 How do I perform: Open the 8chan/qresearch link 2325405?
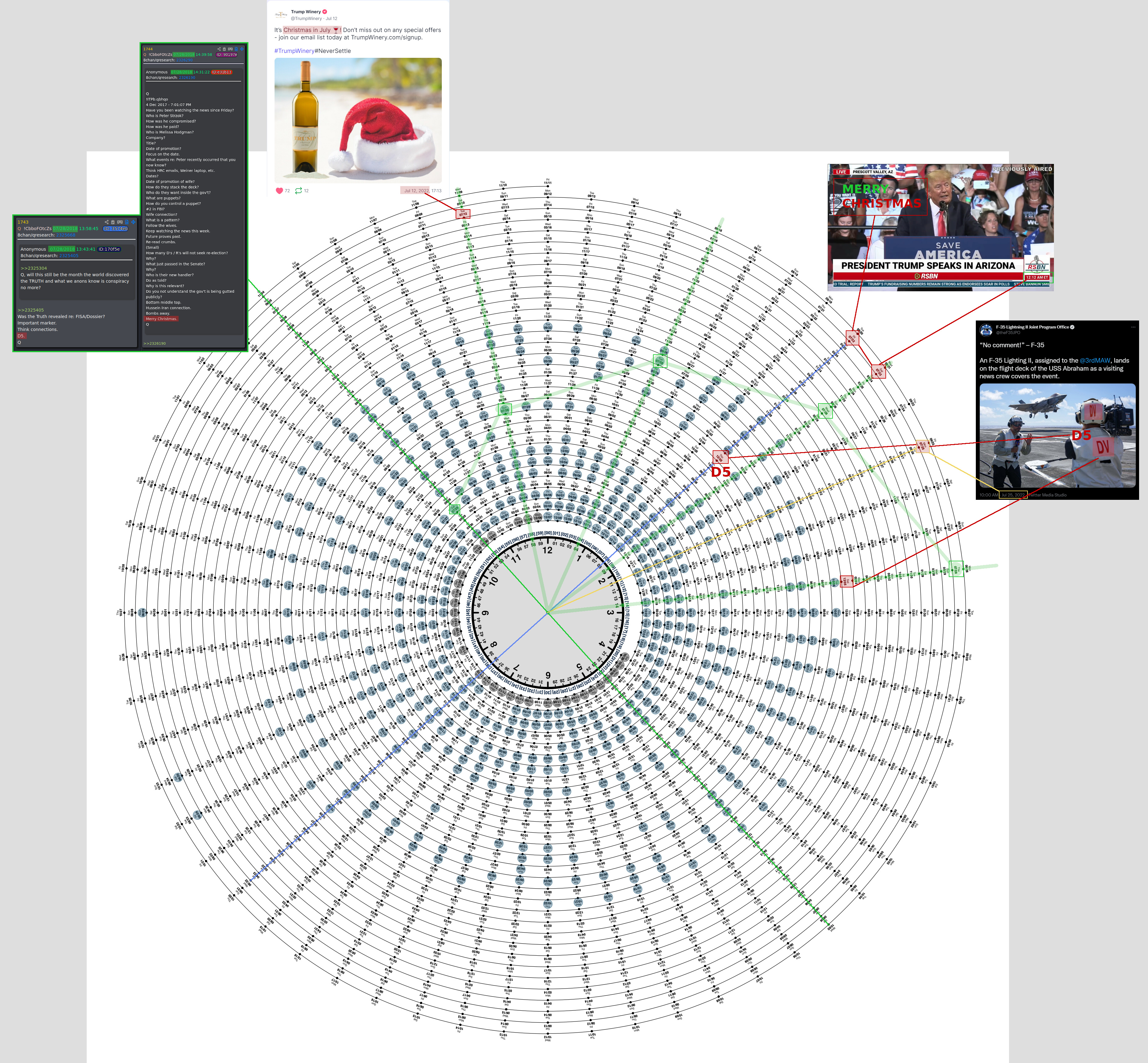69,255
